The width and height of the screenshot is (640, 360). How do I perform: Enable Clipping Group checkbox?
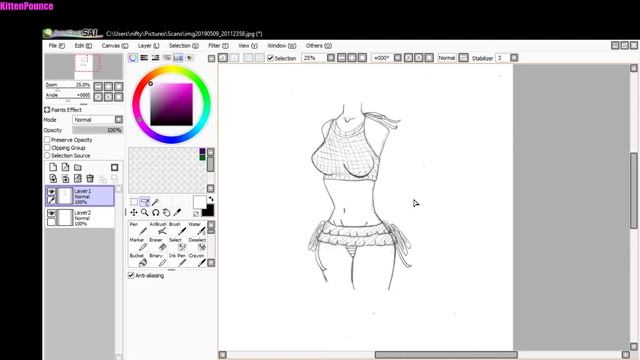tap(47, 148)
